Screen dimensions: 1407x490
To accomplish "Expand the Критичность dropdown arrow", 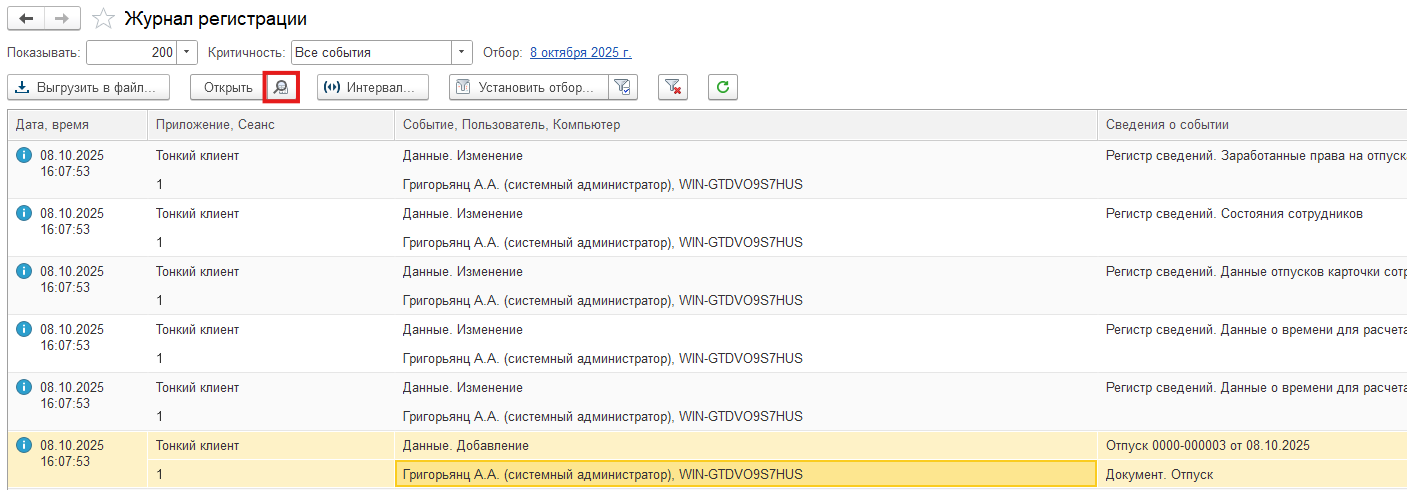I will 461,52.
